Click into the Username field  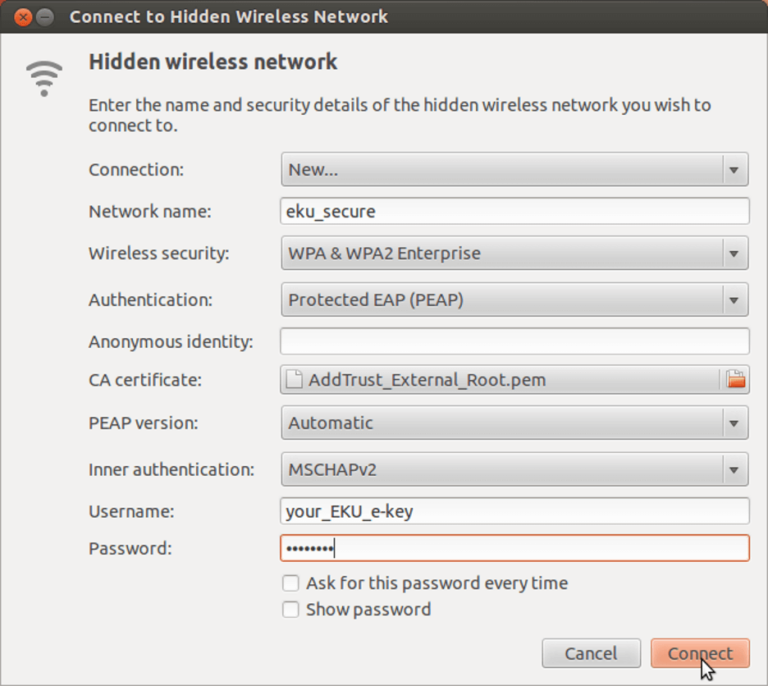click(x=514, y=511)
